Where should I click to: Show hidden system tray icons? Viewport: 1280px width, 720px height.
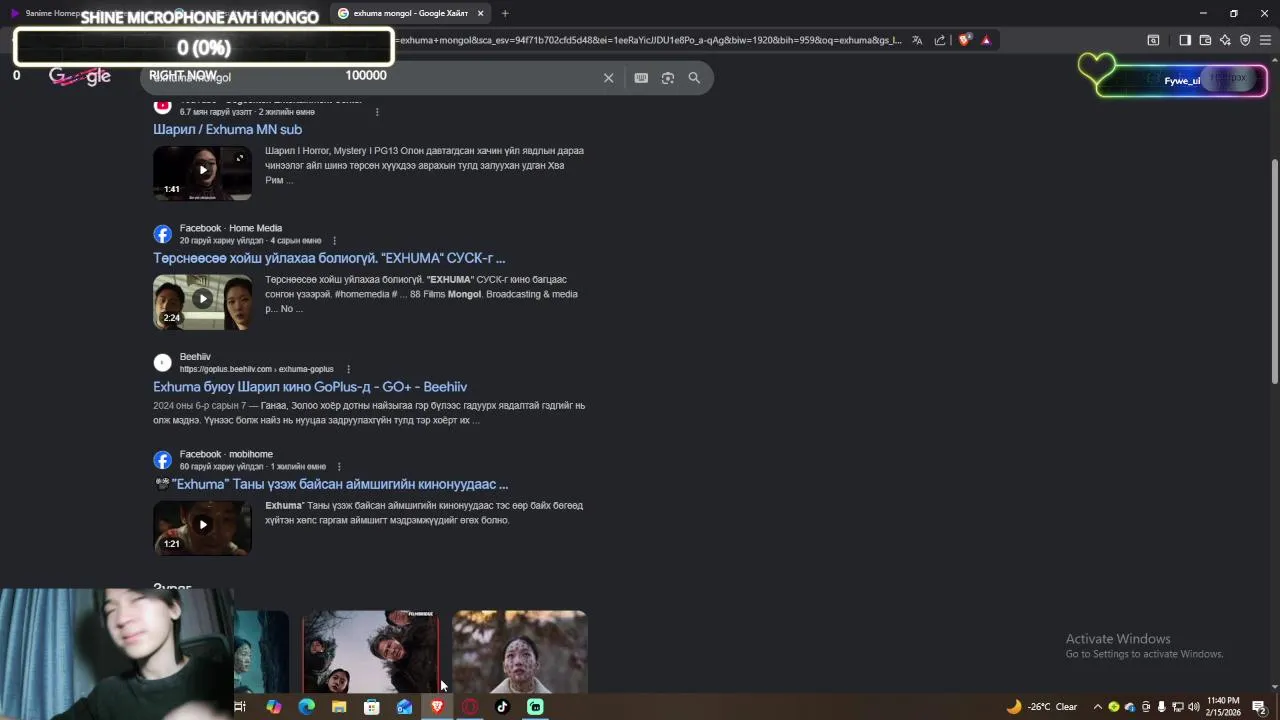point(1097,707)
